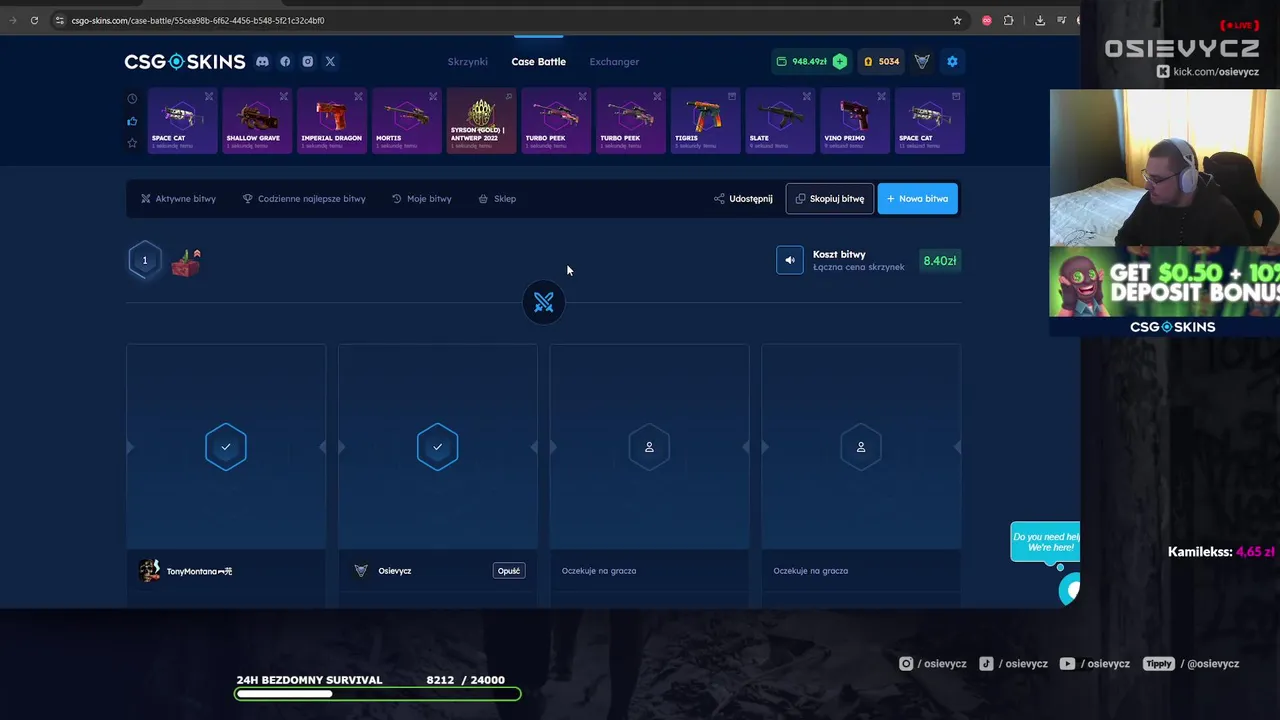Image resolution: width=1280 pixels, height=720 pixels.
Task: Open the Instagram icon in the header
Action: (x=308, y=61)
